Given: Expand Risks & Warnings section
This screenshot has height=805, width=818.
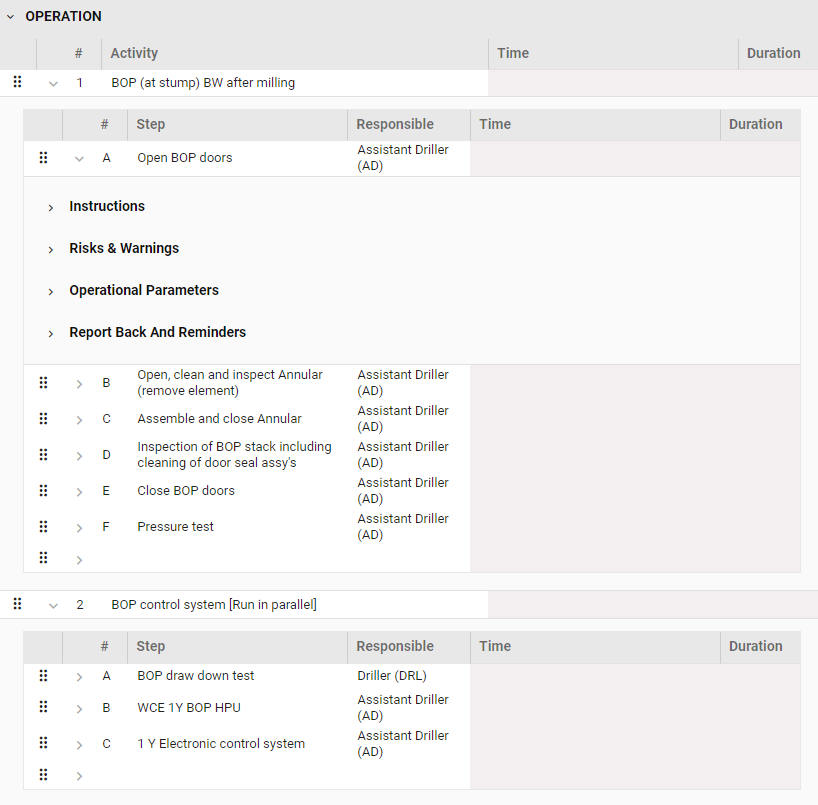Looking at the screenshot, I should [x=51, y=249].
